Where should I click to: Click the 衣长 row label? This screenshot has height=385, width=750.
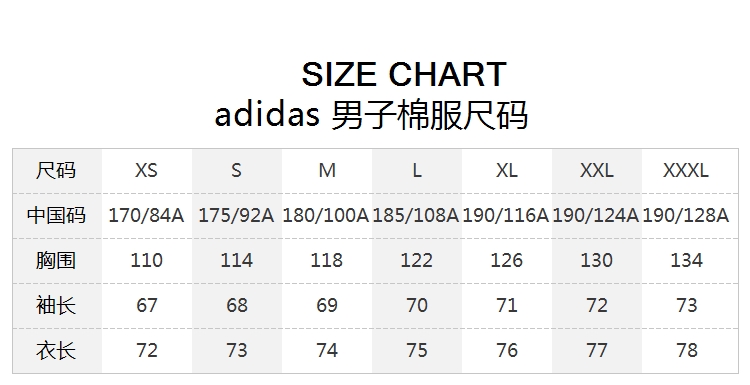pyautogui.click(x=56, y=350)
